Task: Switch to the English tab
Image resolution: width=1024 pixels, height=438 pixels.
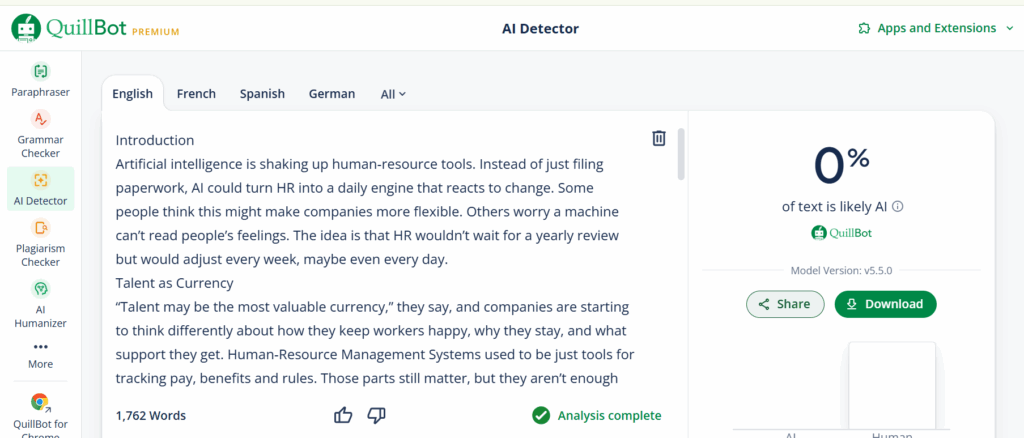Action: tap(133, 94)
